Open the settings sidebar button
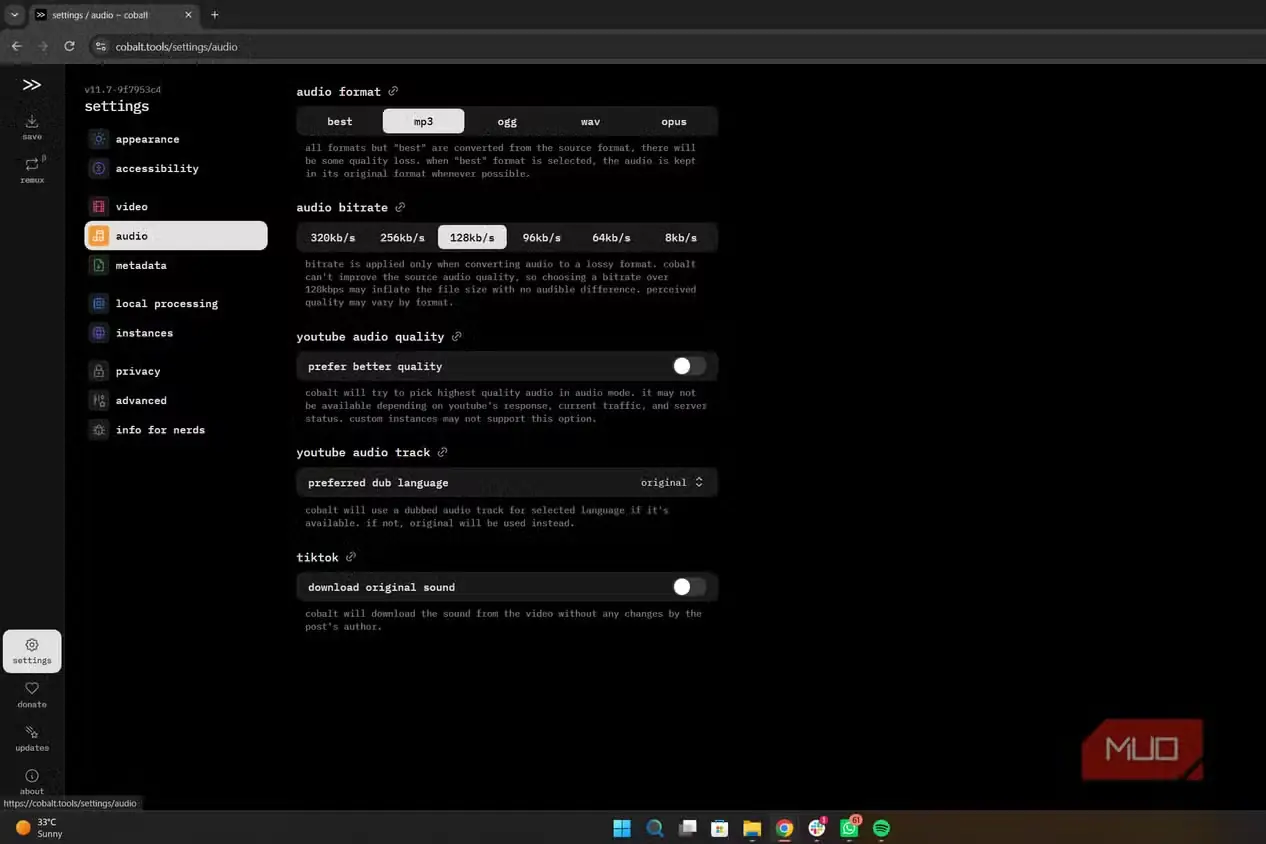The image size is (1266, 844). tap(32, 651)
